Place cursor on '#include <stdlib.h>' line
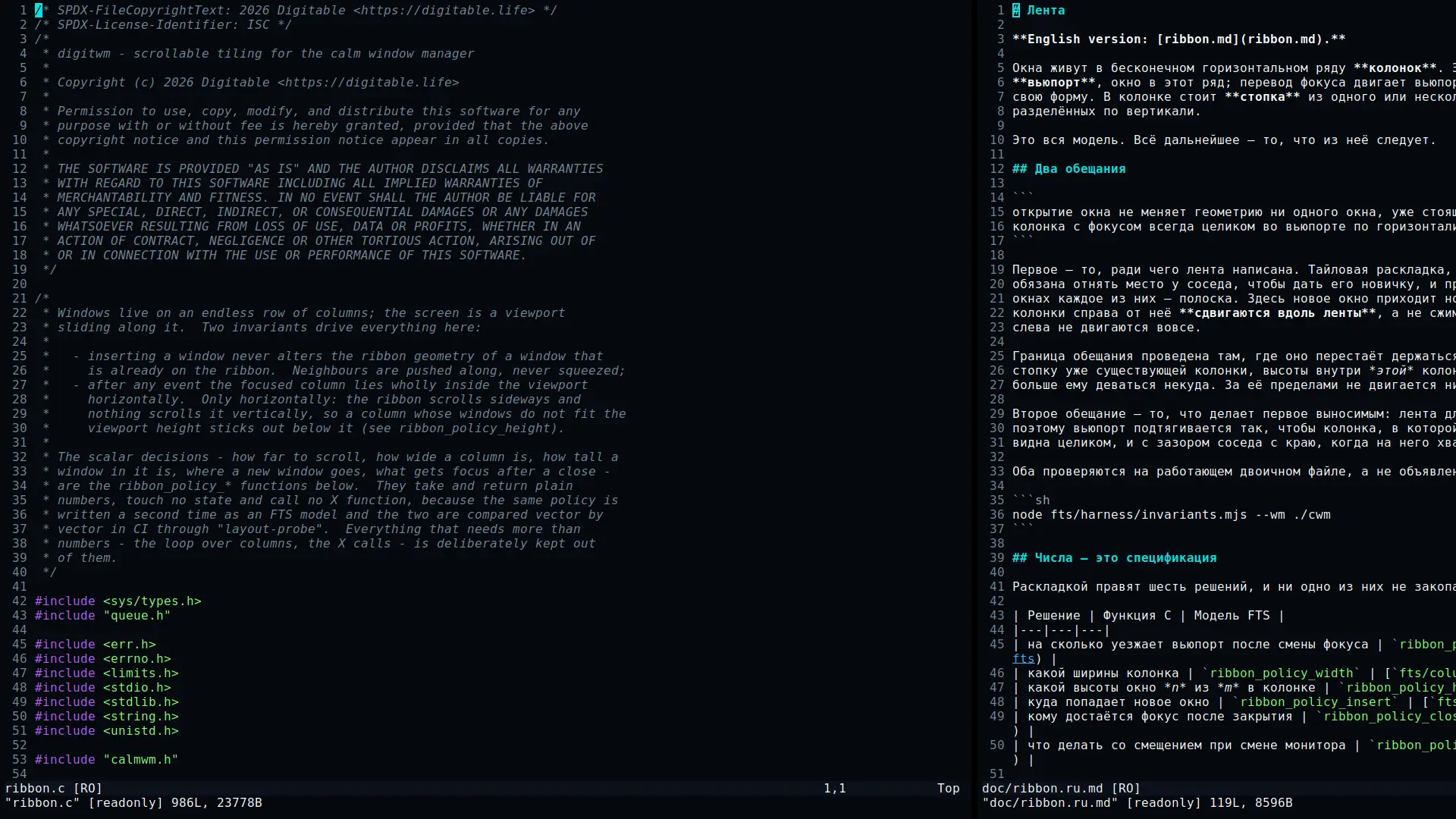 click(106, 701)
